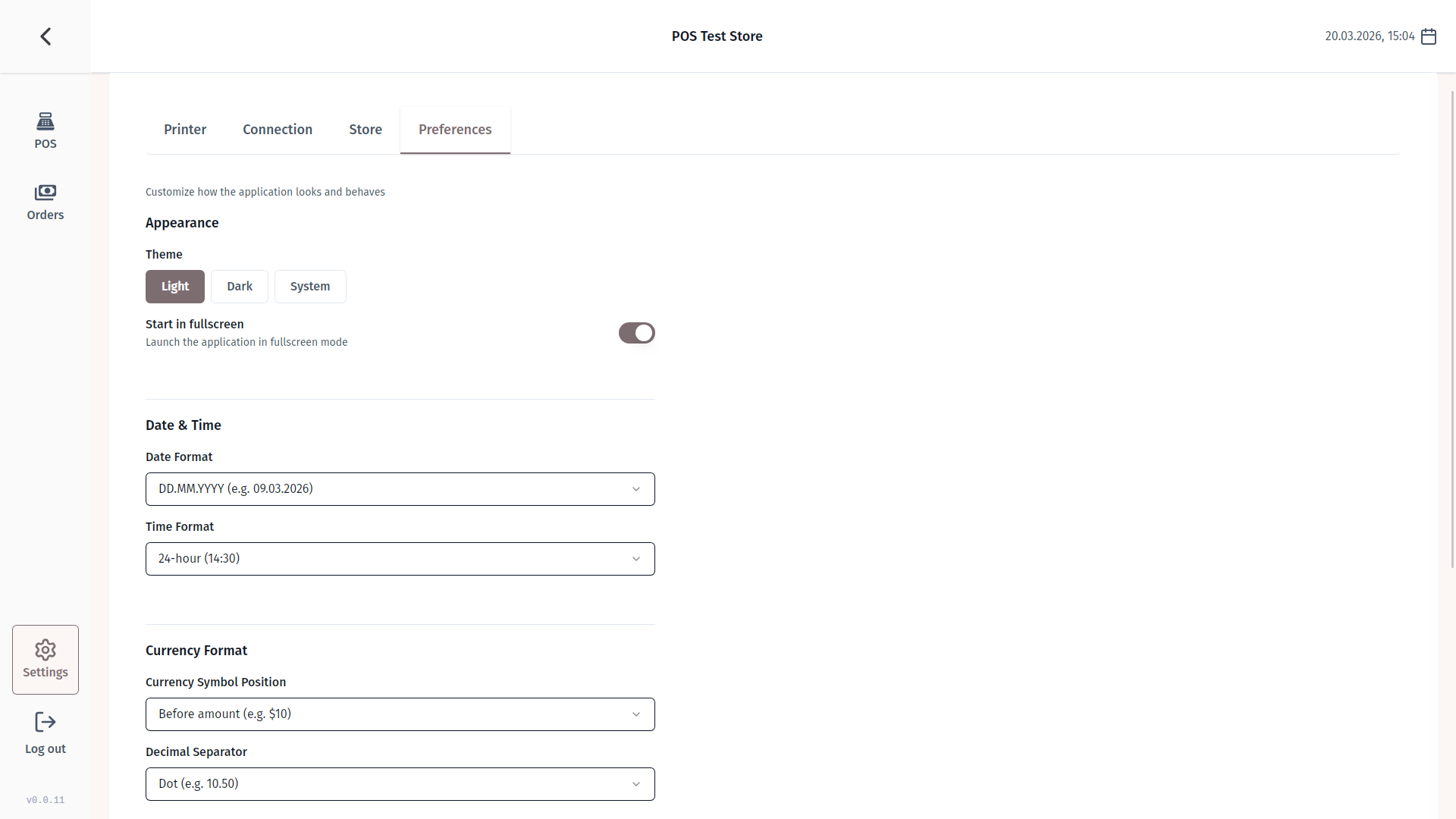Screen dimensions: 1456x819
Task: Select the Dark theme option
Action: [x=240, y=287]
